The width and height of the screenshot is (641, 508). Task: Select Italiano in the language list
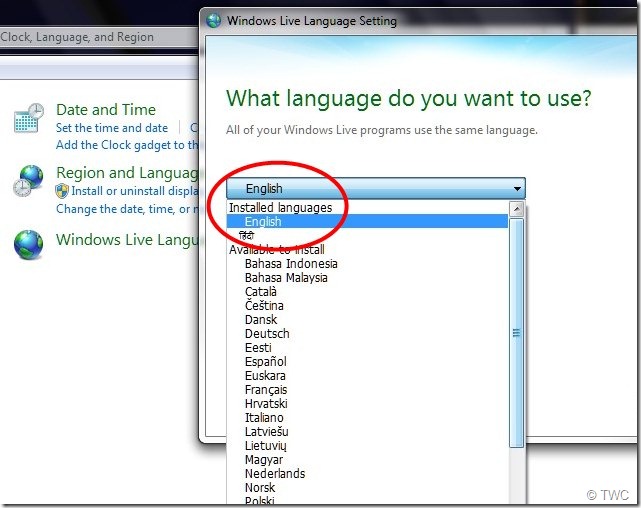[368, 418]
